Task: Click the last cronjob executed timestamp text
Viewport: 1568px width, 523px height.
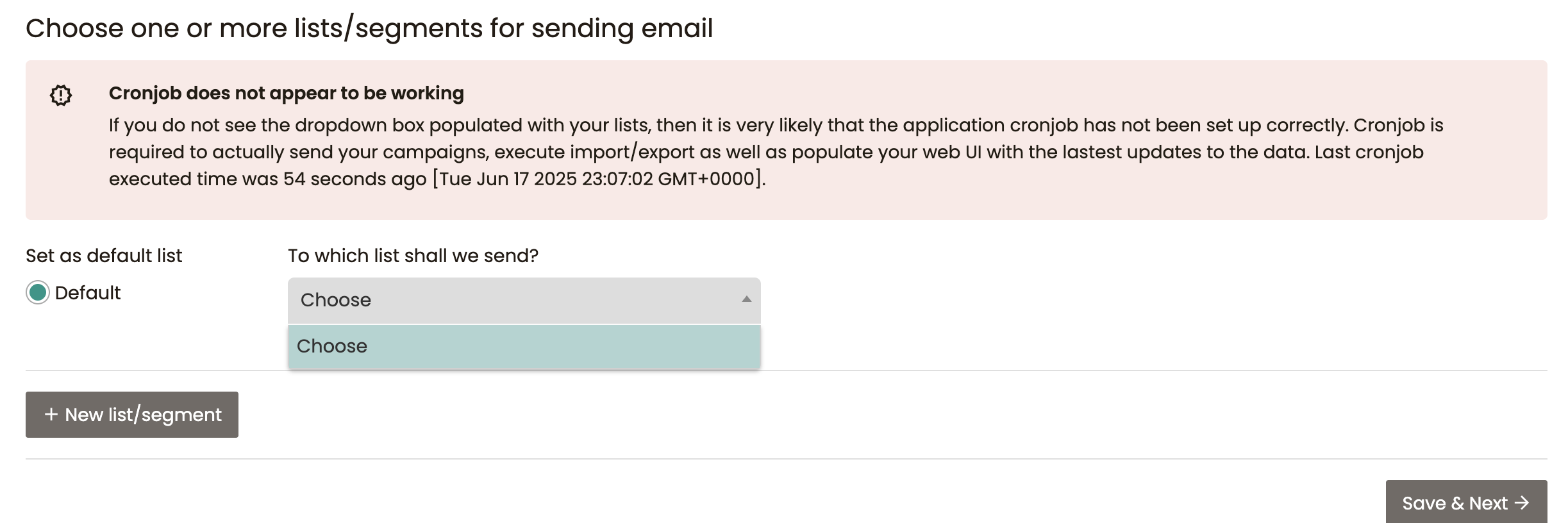Action: [599, 179]
